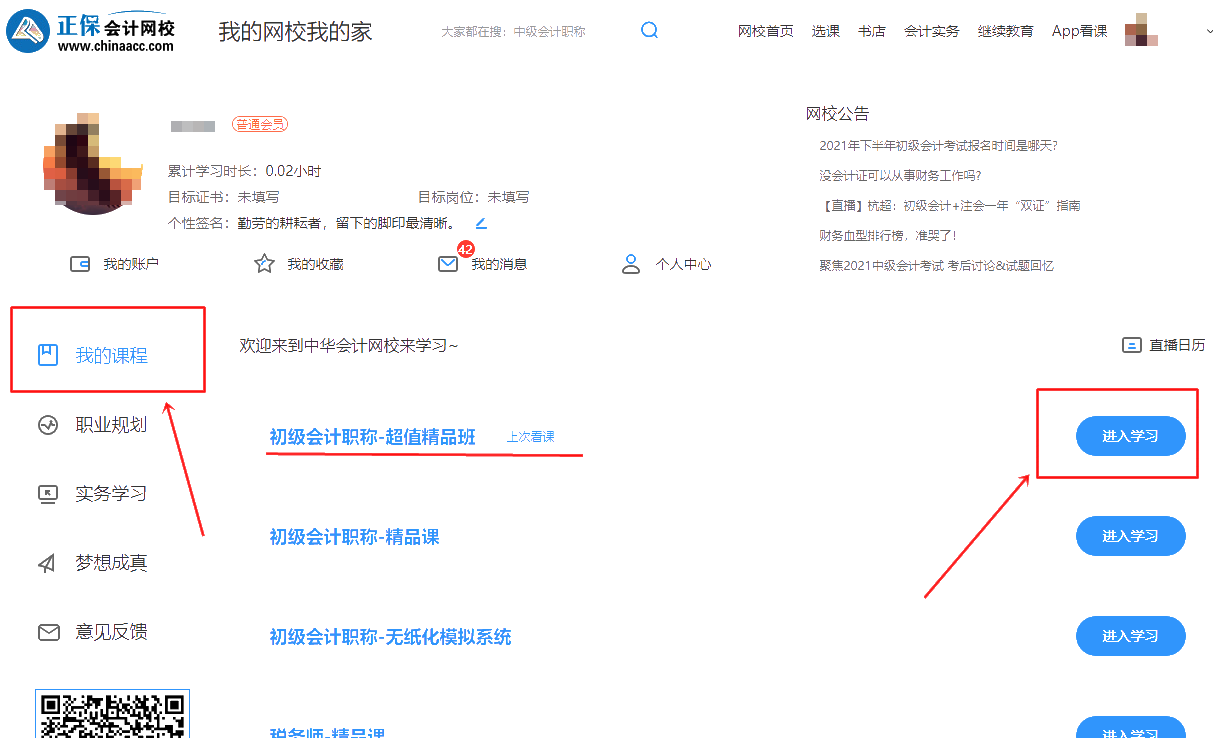Select 职业规划 in the sidebar
Viewport: 1213px width, 738px height.
[111, 425]
